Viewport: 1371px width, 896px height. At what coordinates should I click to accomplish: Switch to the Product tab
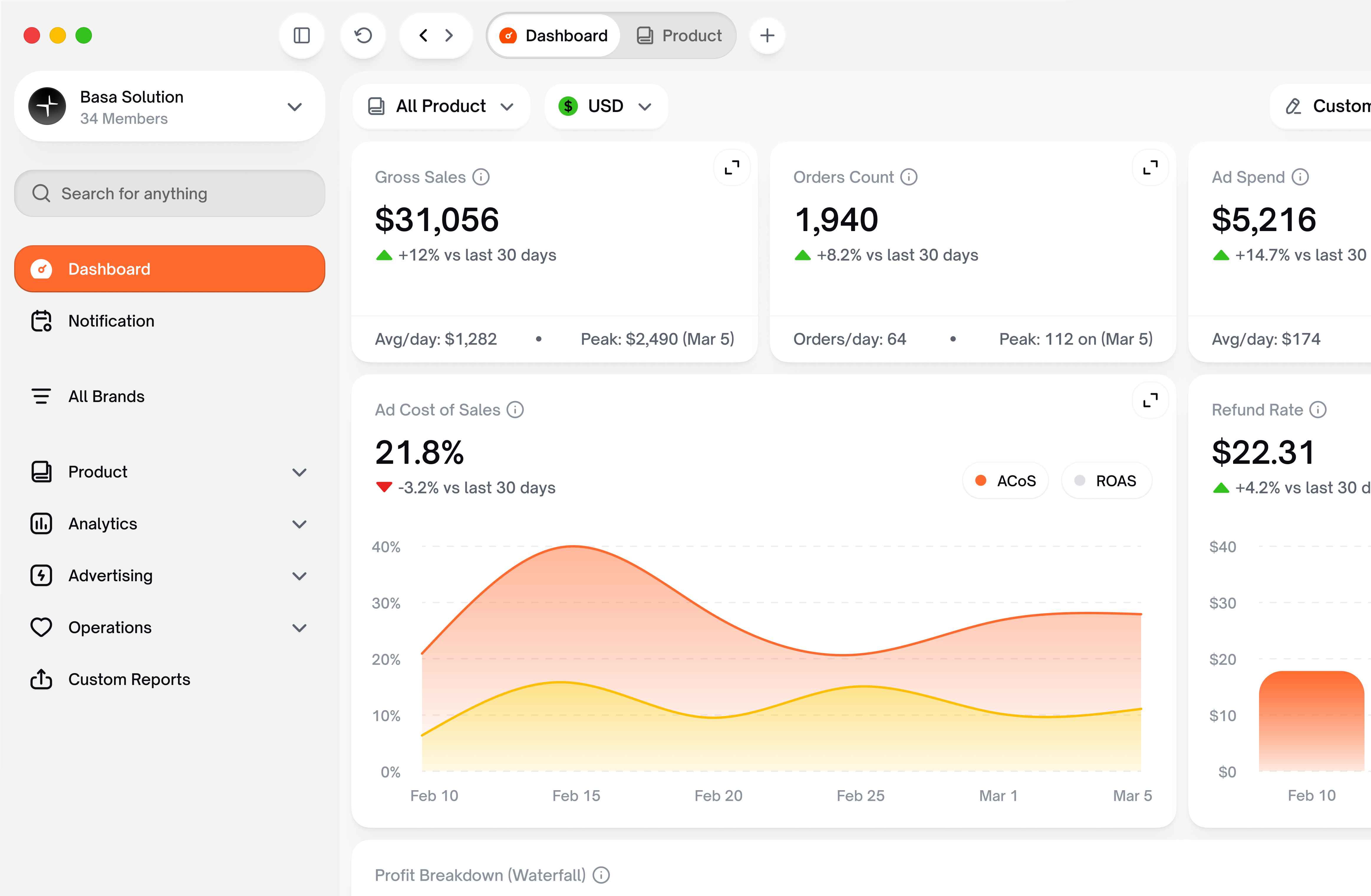tap(679, 36)
